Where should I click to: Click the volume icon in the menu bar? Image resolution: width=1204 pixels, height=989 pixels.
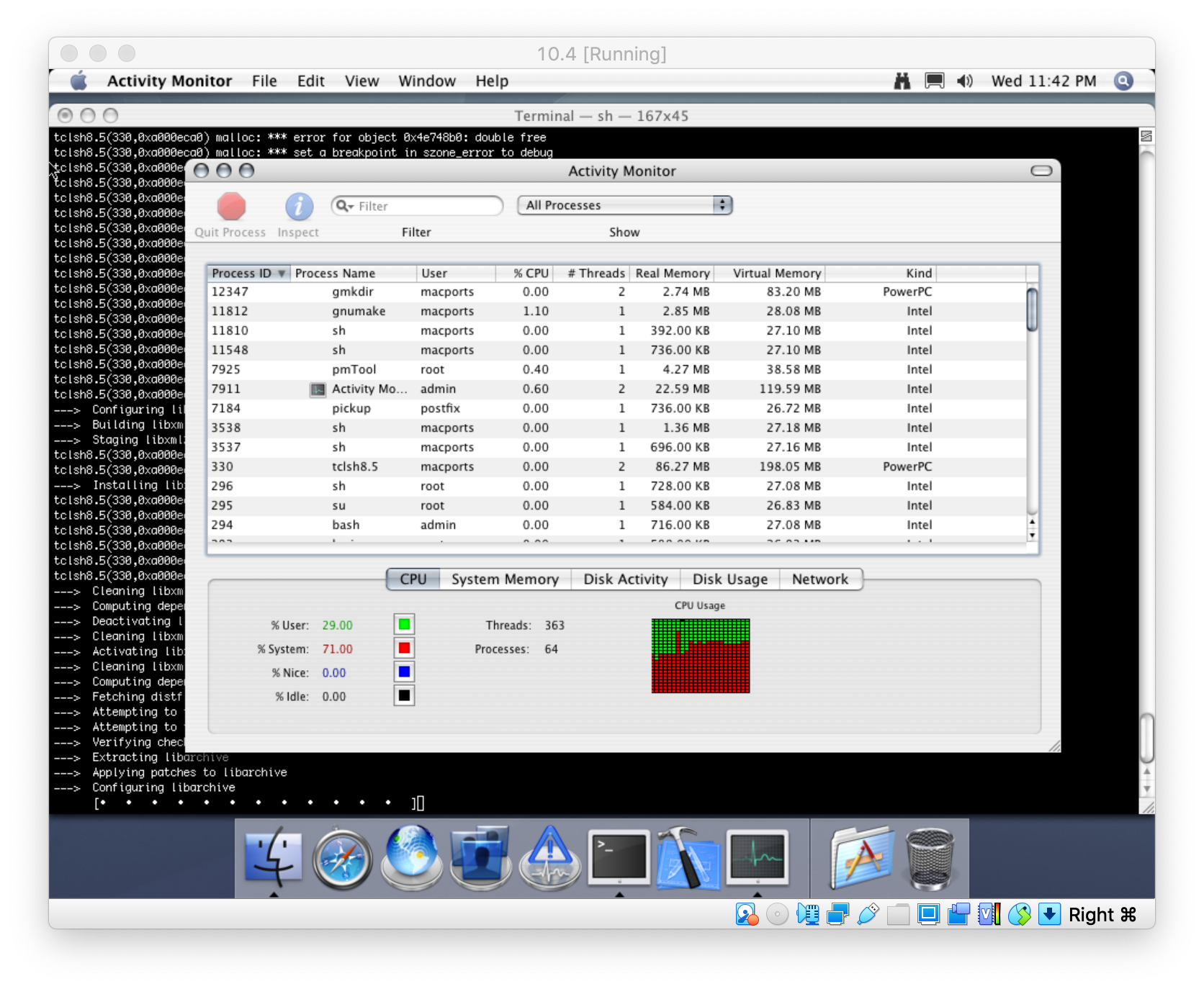[x=964, y=81]
